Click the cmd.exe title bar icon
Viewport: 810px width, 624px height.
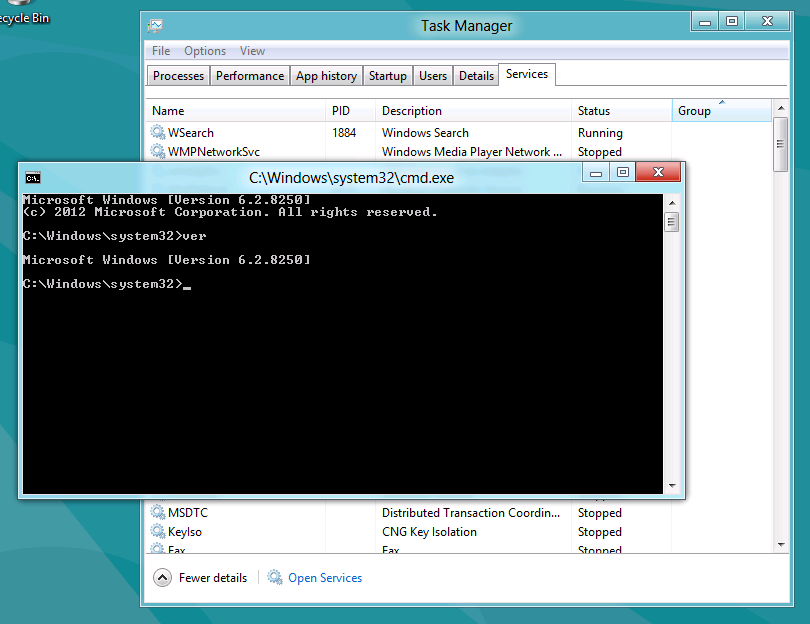coord(33,178)
